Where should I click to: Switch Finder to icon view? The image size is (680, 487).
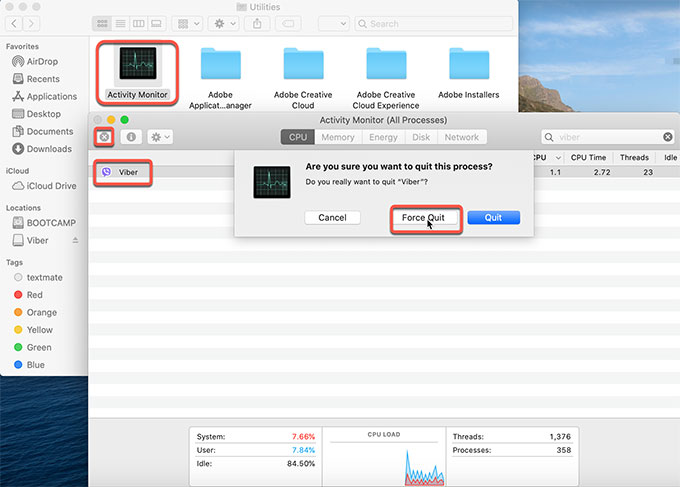[x=102, y=23]
